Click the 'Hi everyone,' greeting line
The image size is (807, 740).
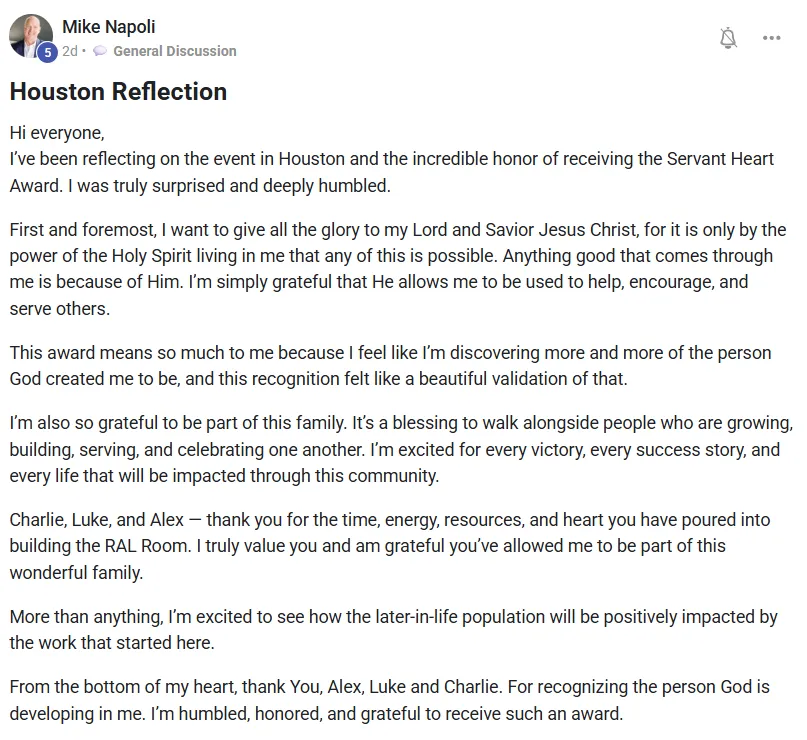(x=57, y=133)
